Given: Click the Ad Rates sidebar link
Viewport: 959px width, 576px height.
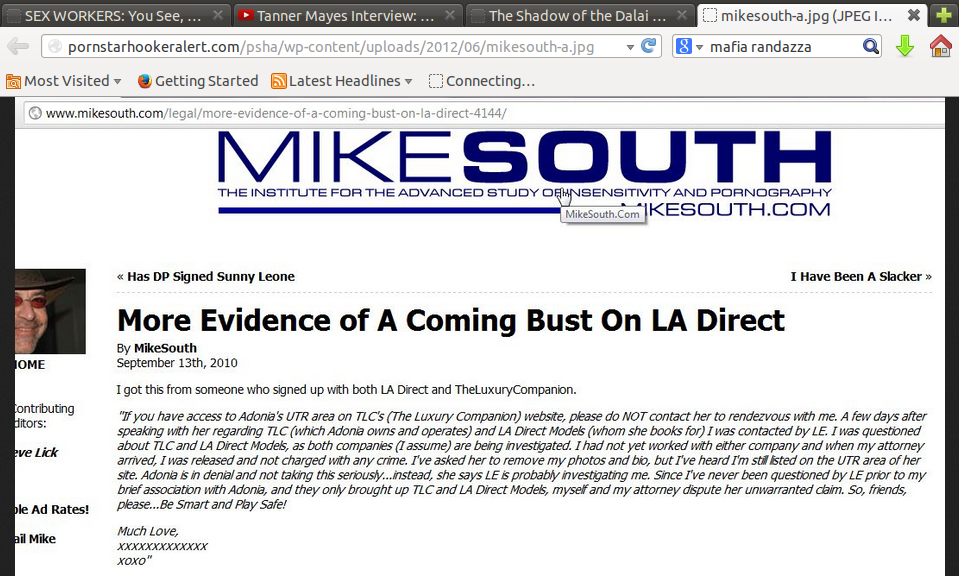Looking at the screenshot, I should [x=52, y=509].
